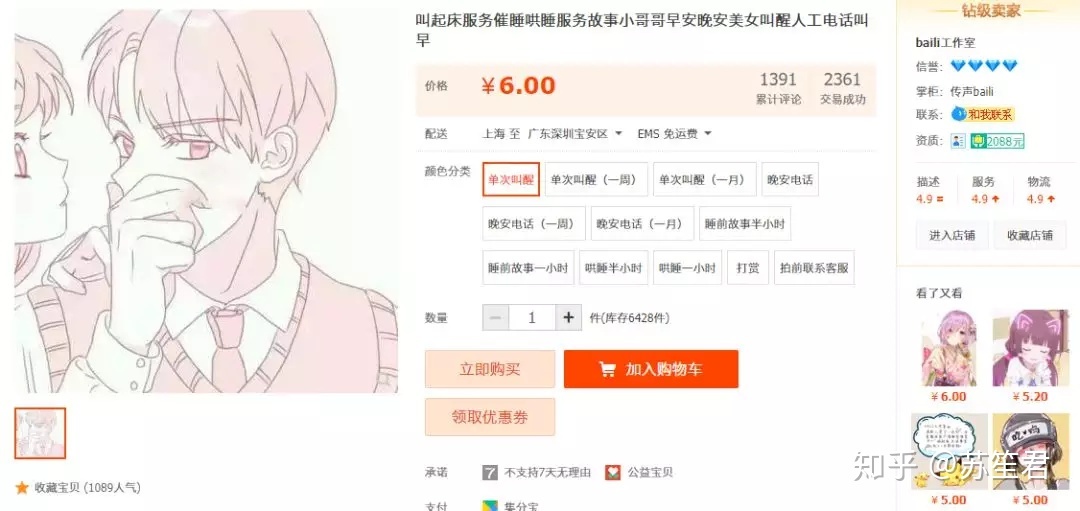Viewport: 1080px width, 511px height.
Task: Click the 2088元 deposit badge
Action: [x=997, y=141]
